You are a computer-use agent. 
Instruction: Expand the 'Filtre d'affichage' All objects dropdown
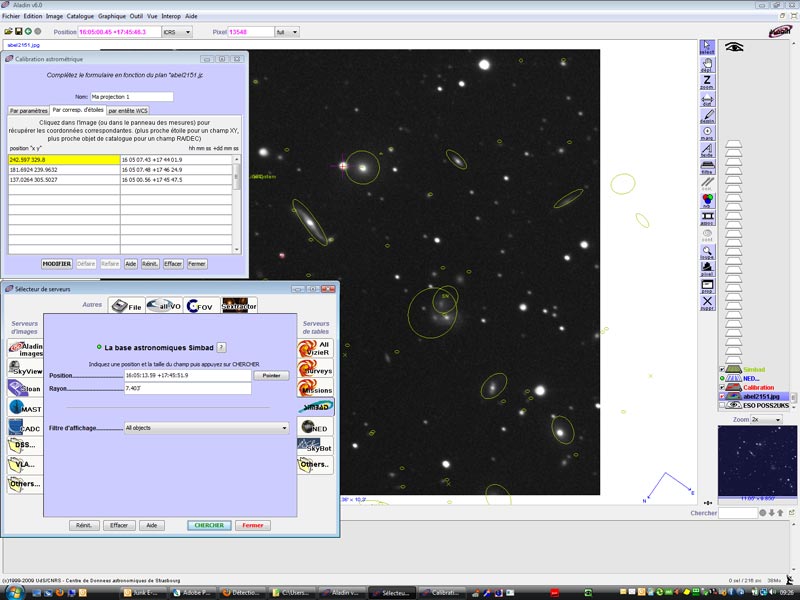point(207,428)
